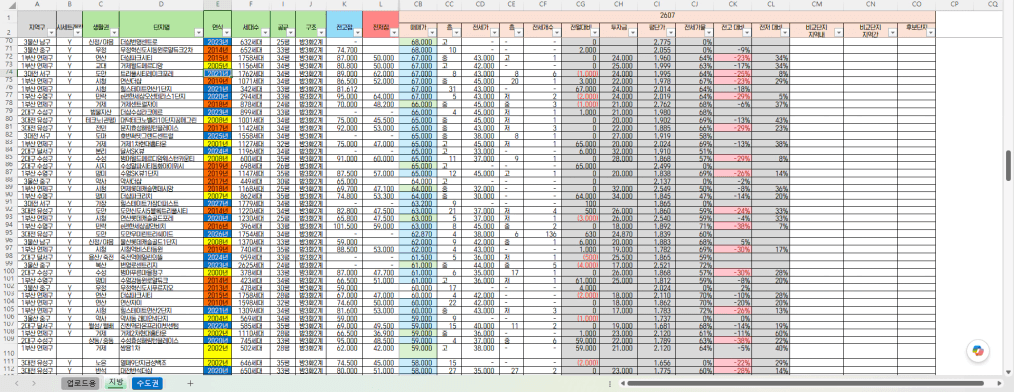Go to previous sheet with left arrow
Image resolution: width=1014 pixels, height=392 pixels.
click(17, 384)
